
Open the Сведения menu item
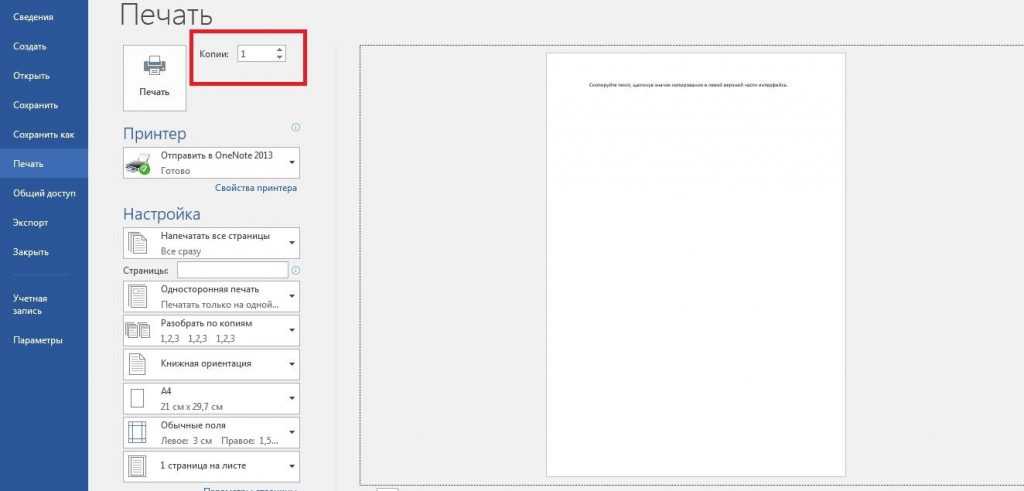tap(33, 17)
